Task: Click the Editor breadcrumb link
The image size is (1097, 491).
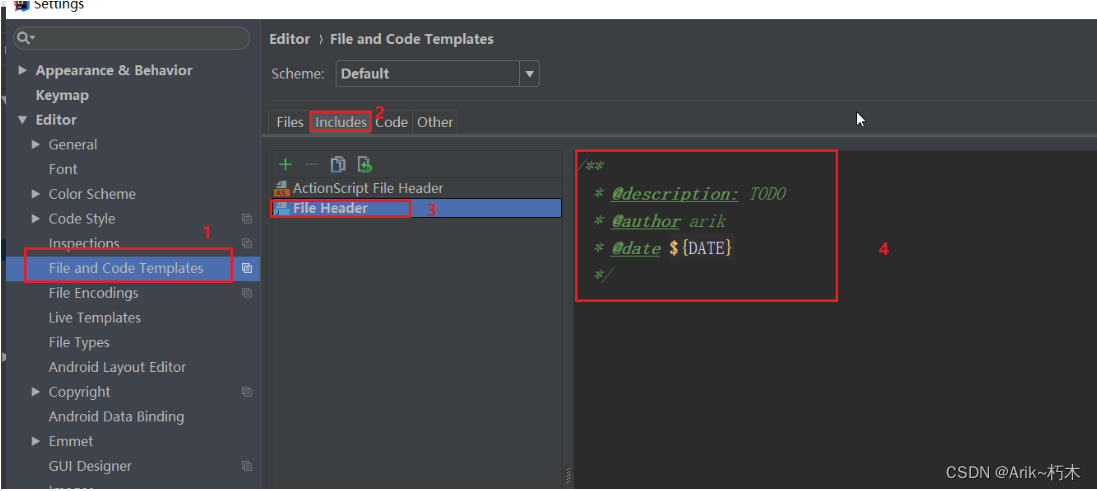Action: pyautogui.click(x=290, y=39)
